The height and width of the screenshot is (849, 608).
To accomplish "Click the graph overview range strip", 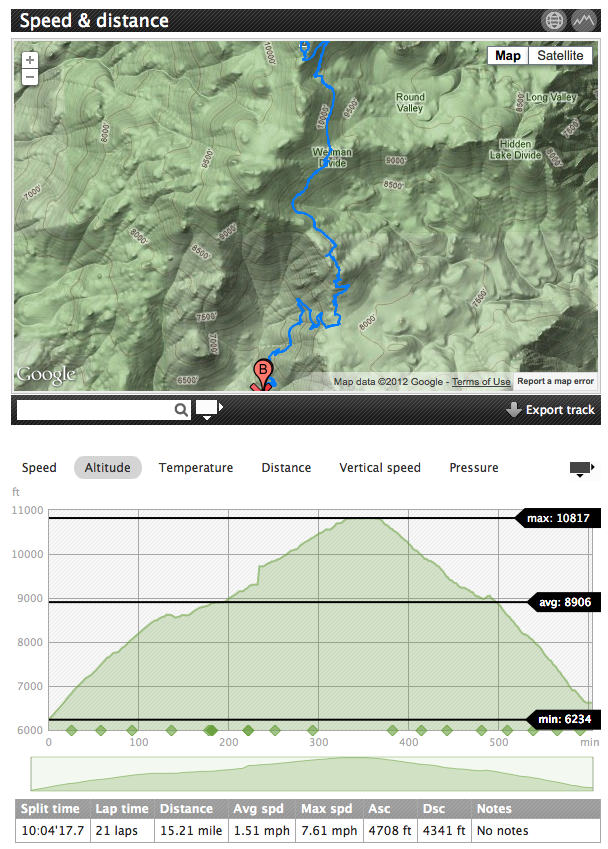I will [312, 773].
